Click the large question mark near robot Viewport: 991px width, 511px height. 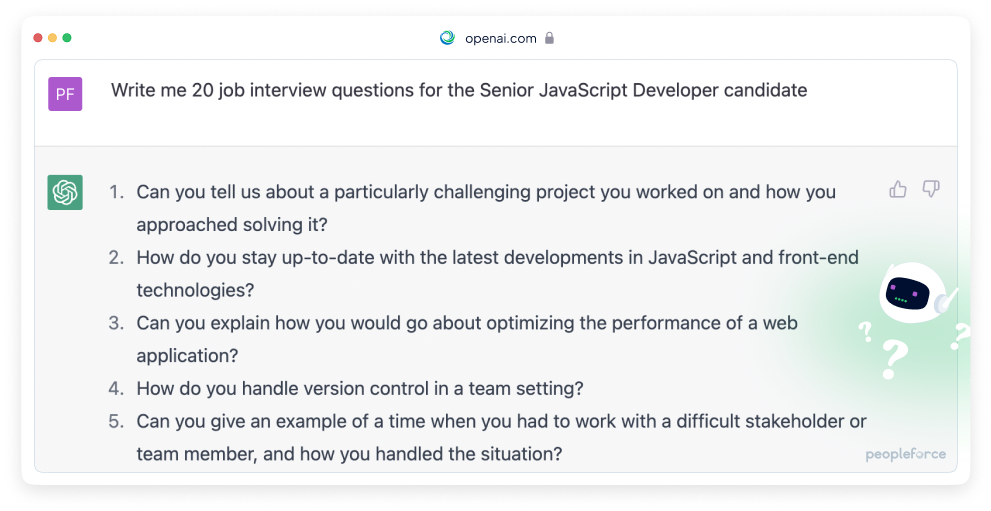pyautogui.click(x=894, y=359)
